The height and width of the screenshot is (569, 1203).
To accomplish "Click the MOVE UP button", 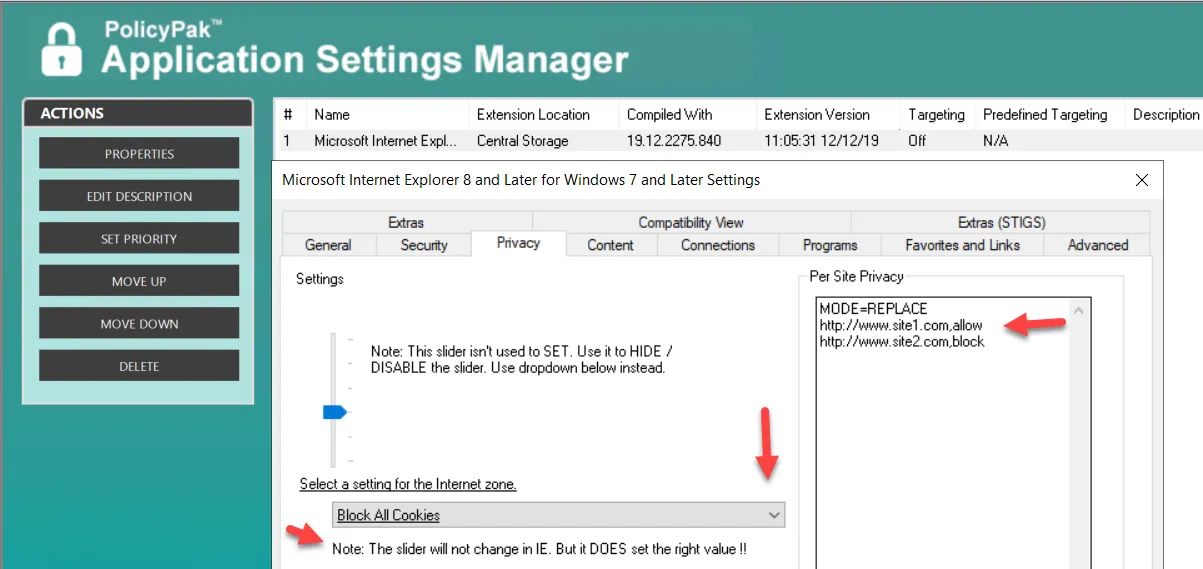I will [139, 281].
